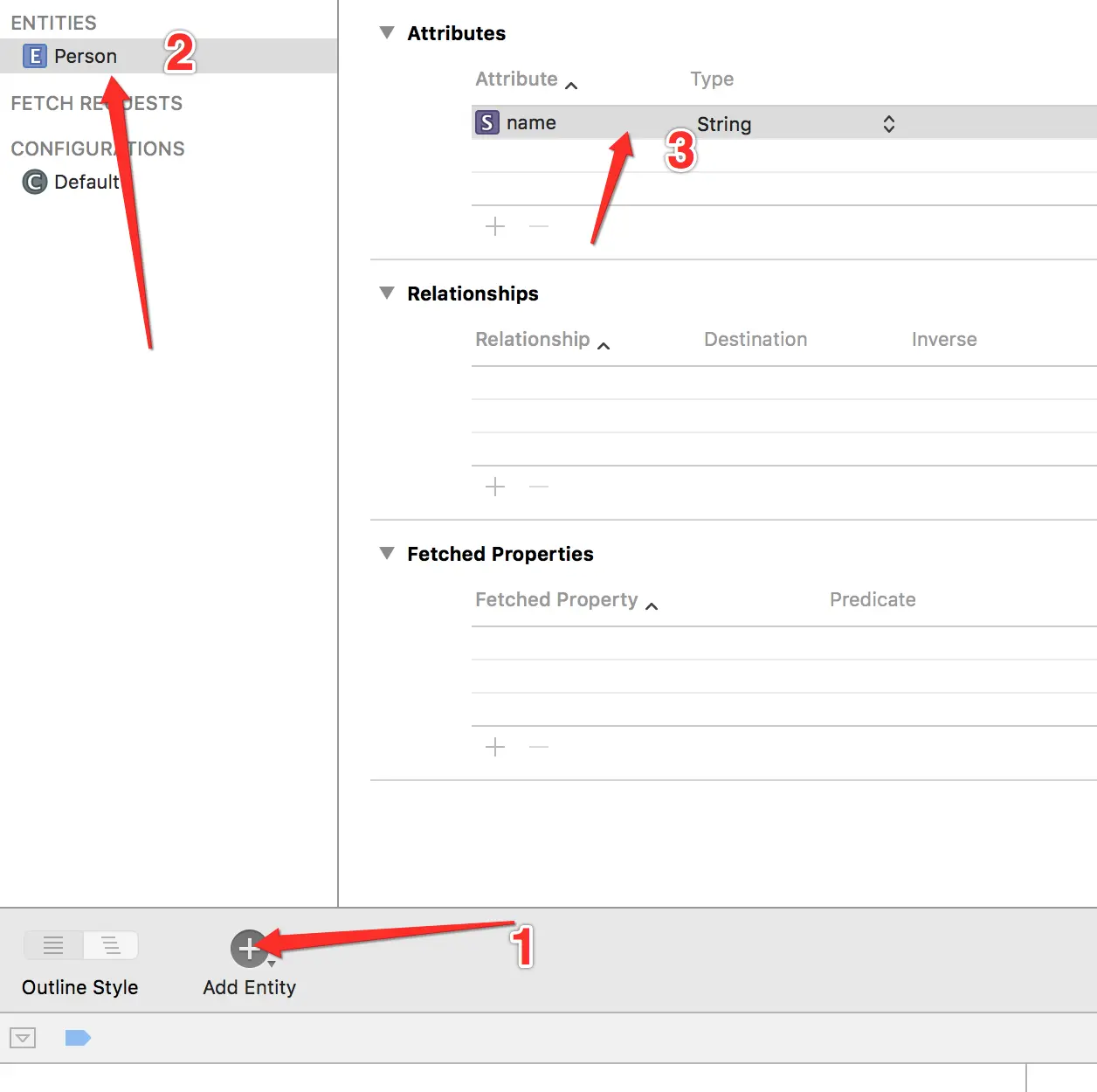This screenshot has height=1092, width=1097.
Task: Collapse the Fetched Properties section
Action: coord(387,553)
